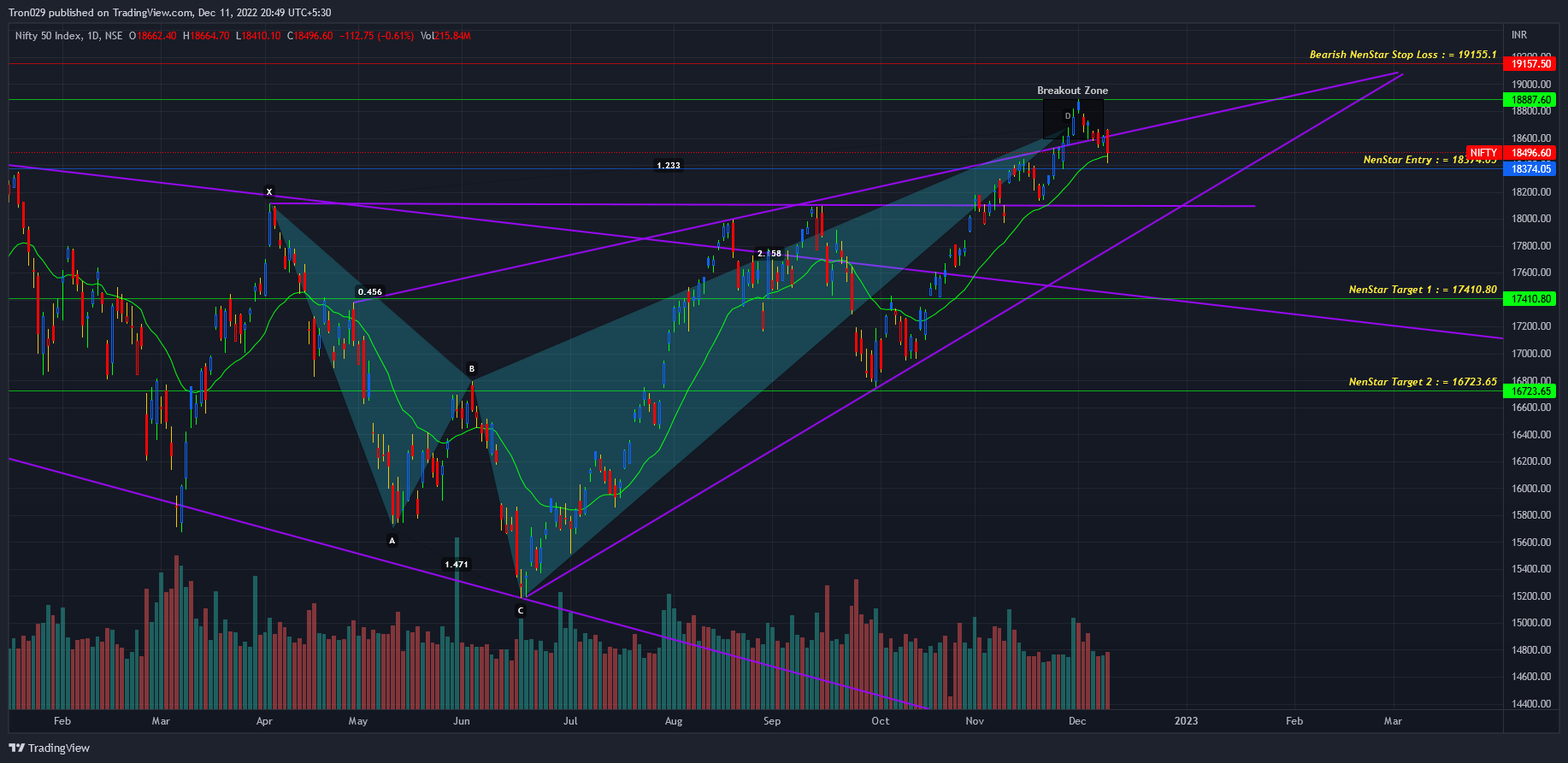Select the red 19157.50 price label
This screenshot has height=763, width=1568.
(x=1530, y=64)
